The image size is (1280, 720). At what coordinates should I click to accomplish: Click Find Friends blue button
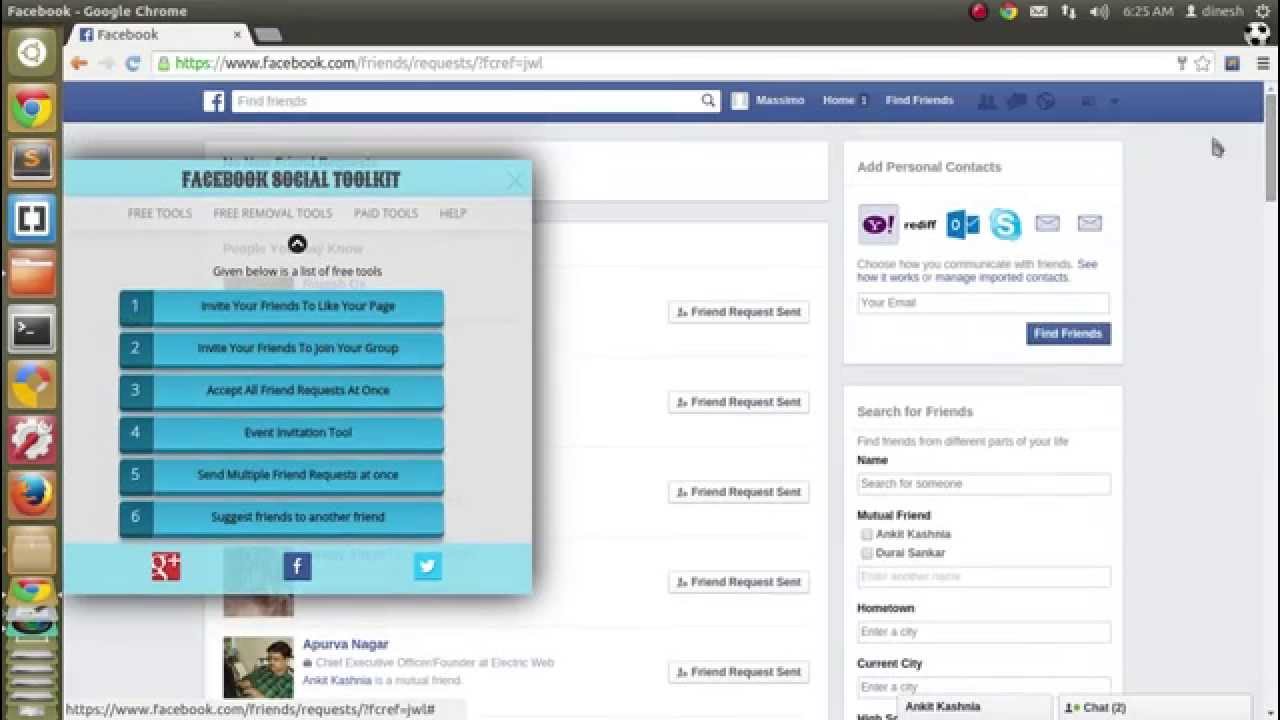1068,334
